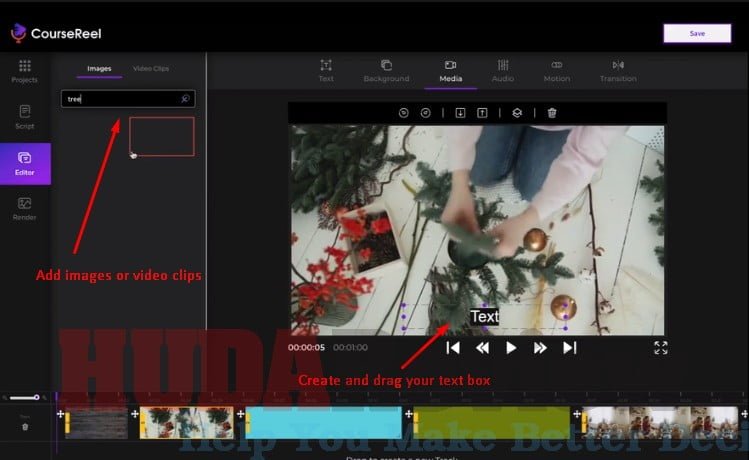Adjust the timeline zoom slider
Viewport: 749px width, 460px height.
tap(25, 397)
